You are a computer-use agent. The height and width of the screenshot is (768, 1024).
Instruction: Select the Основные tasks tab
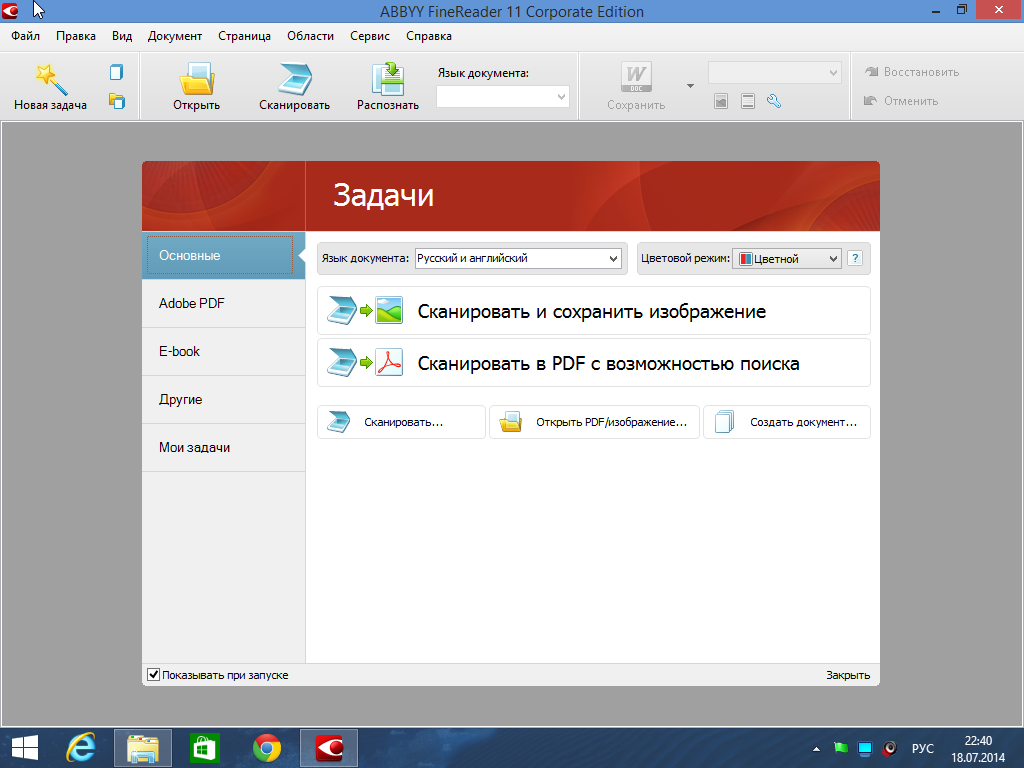[223, 255]
